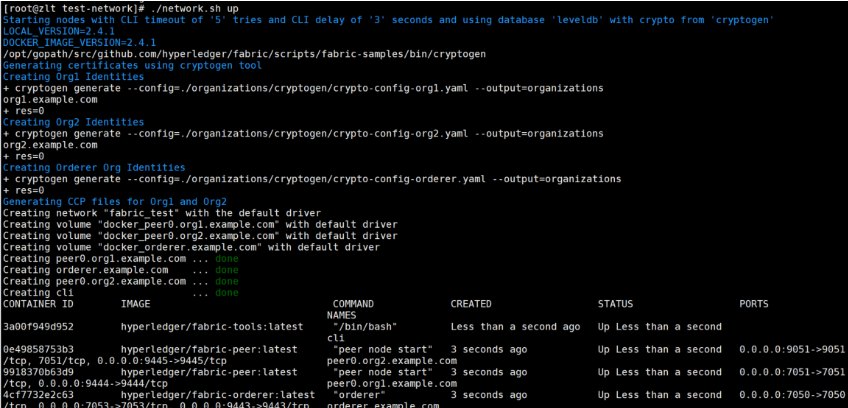This screenshot has height=408, width=848.
Task: Click the '"/bin/bash"' command value
Action: tap(365, 327)
